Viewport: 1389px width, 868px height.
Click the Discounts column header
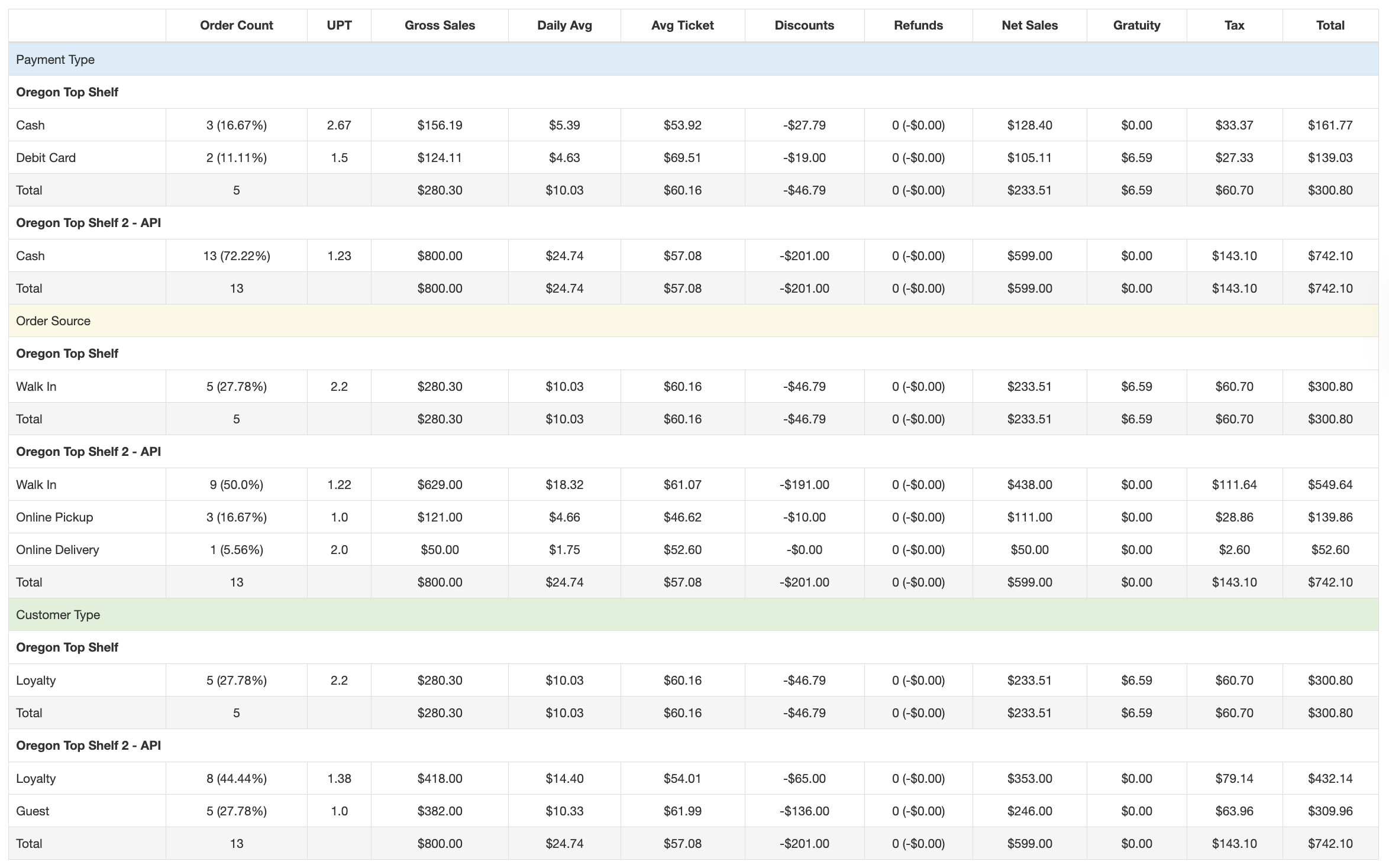click(804, 25)
